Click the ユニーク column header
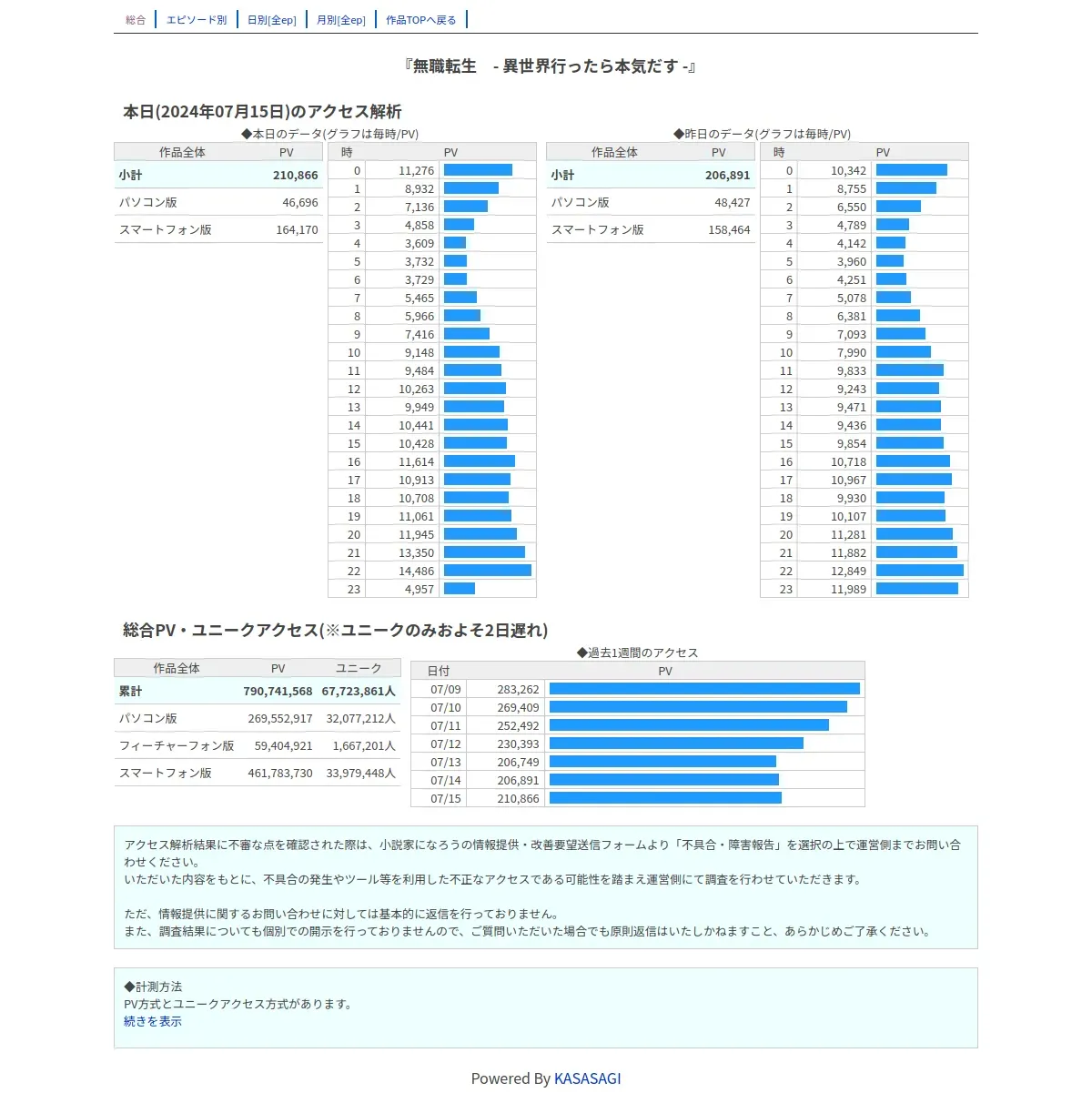The image size is (1092, 1093). (359, 668)
